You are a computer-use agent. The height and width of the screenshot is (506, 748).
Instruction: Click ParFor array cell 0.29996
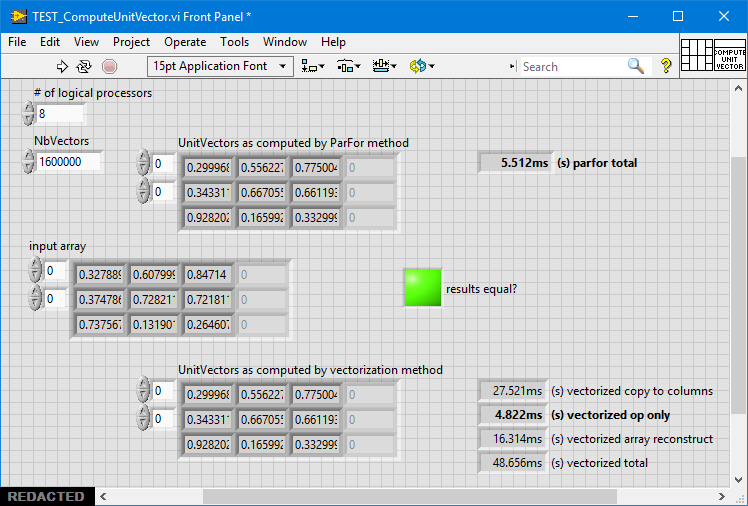point(208,168)
